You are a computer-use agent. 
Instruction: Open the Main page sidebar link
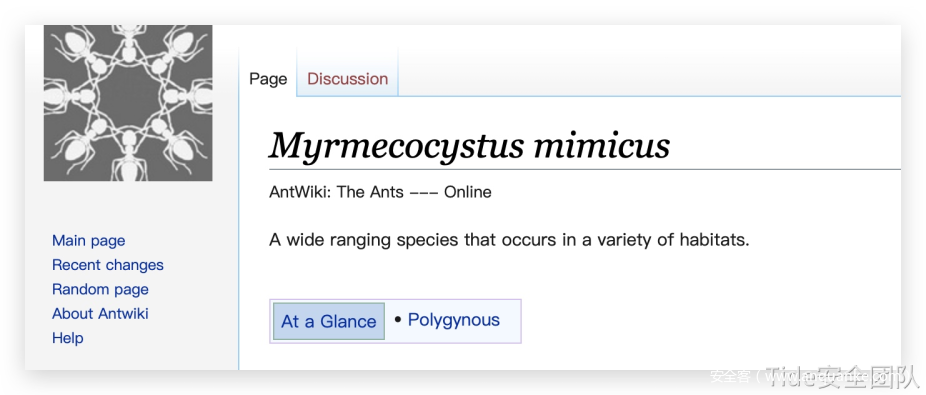tap(89, 240)
